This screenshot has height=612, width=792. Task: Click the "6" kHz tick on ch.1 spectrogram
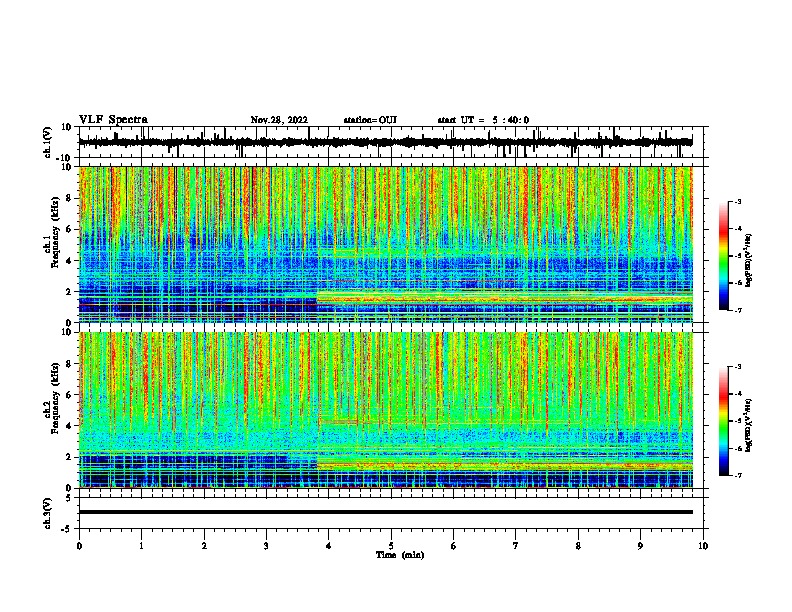coord(69,230)
